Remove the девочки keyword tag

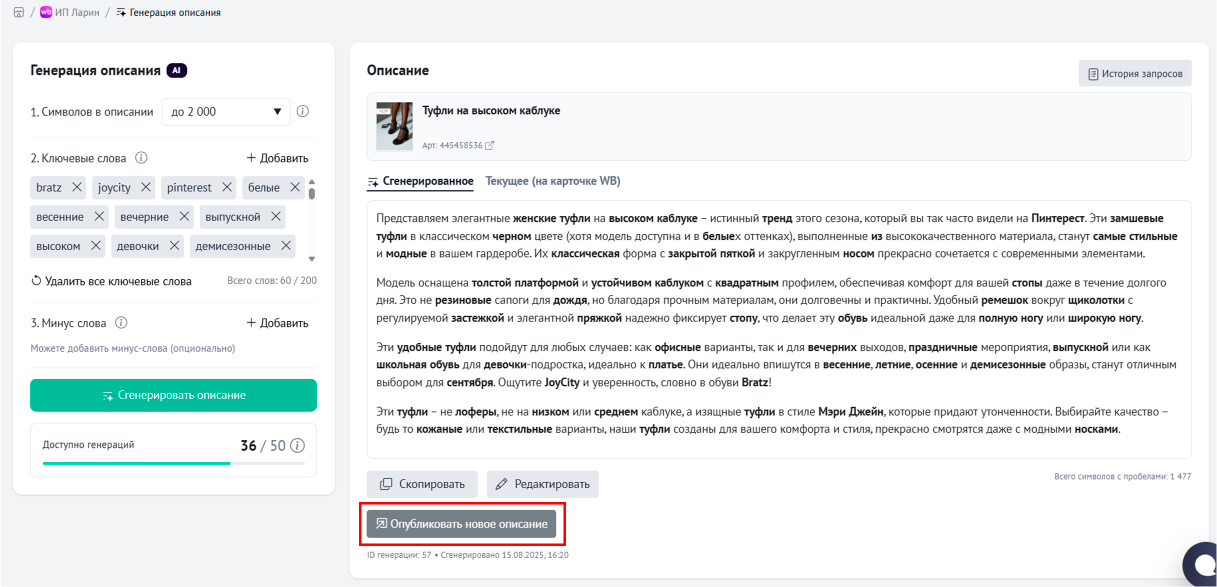(x=174, y=245)
